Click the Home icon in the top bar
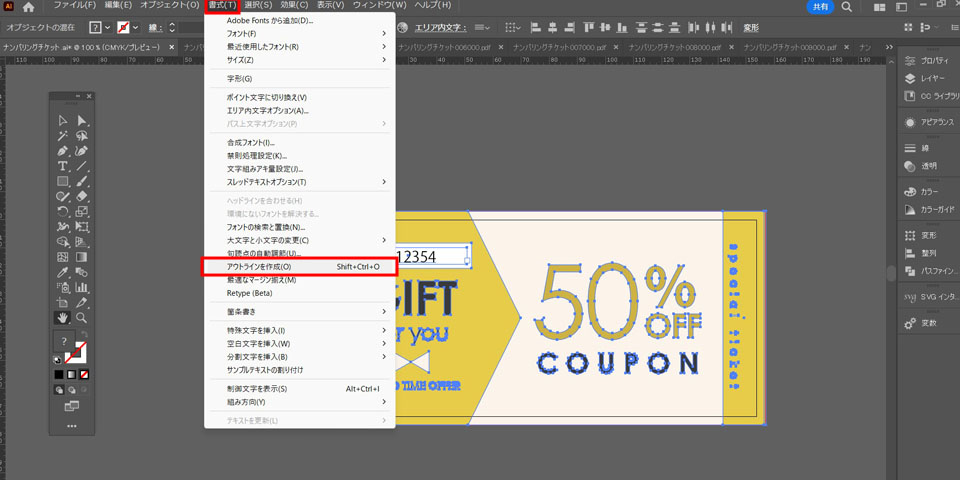The width and height of the screenshot is (960, 480). click(29, 7)
